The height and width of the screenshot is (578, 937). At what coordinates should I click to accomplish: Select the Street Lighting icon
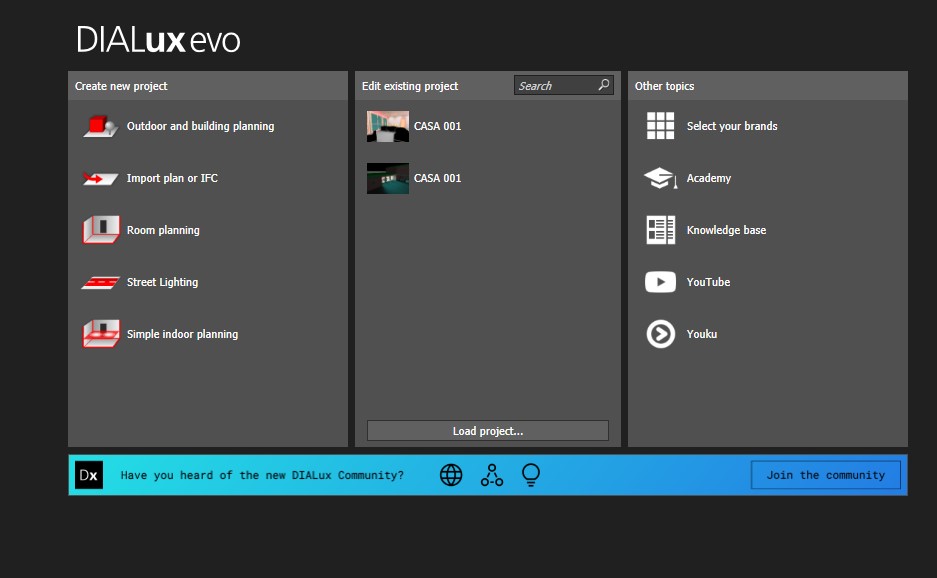pos(100,282)
